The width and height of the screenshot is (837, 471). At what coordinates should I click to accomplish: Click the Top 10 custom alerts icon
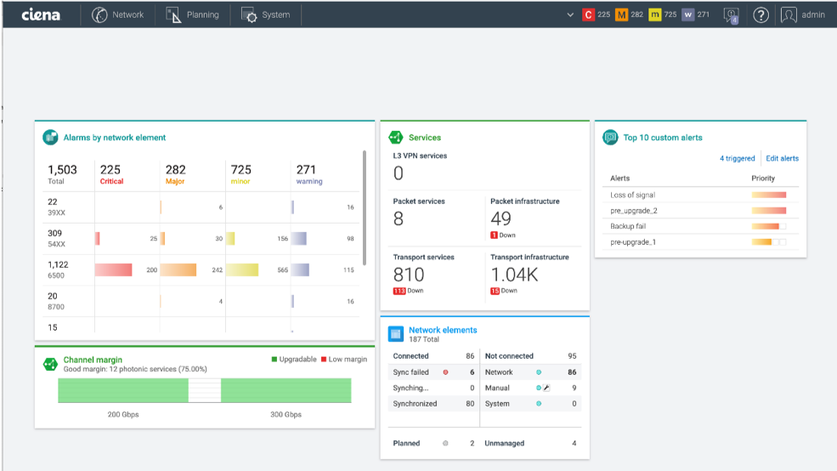(610, 137)
